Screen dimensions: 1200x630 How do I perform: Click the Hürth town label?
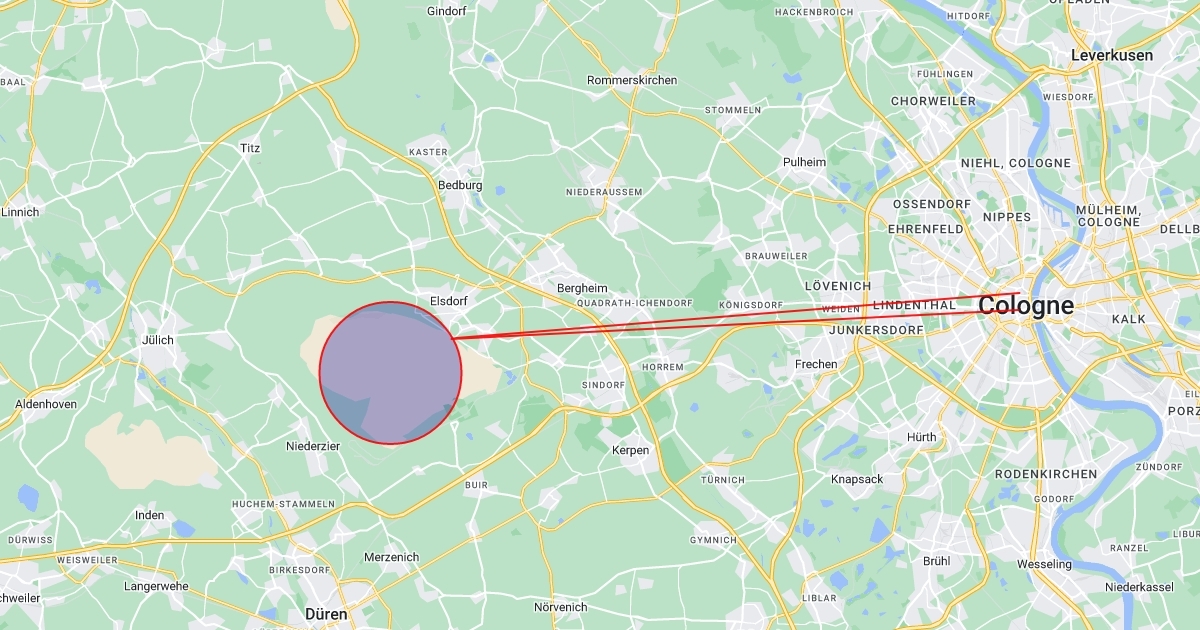(x=921, y=437)
